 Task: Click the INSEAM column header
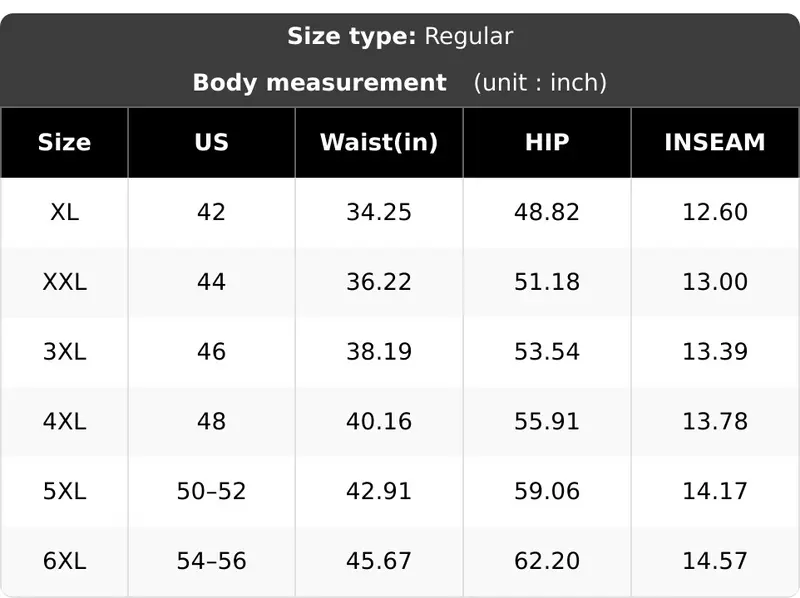(715, 142)
